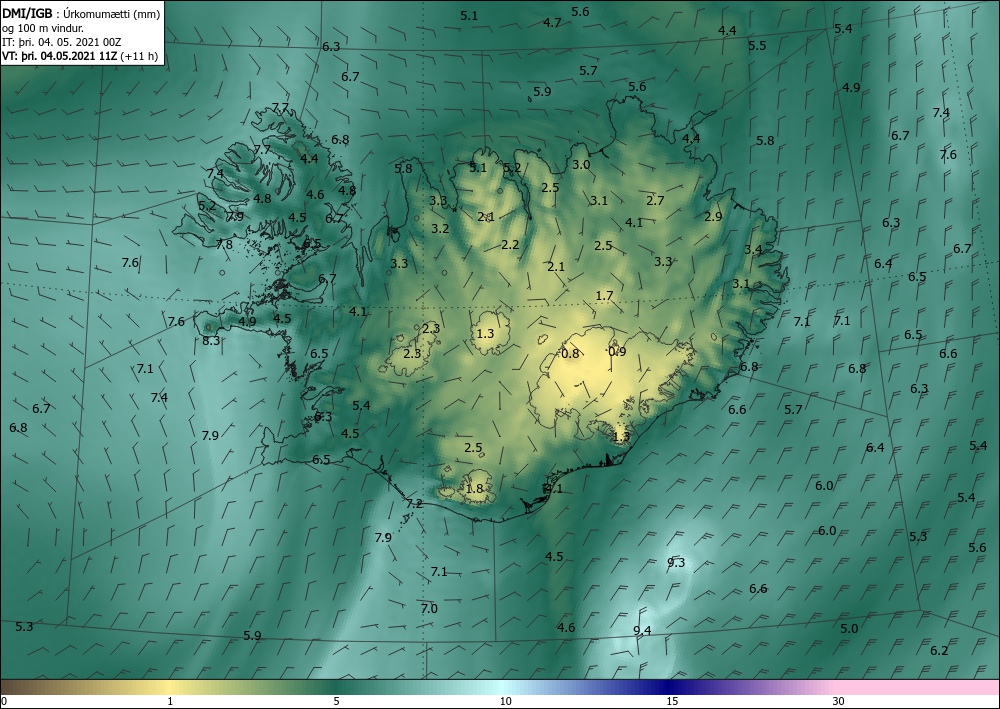Click the value 2.9 on the map

pos(713,217)
